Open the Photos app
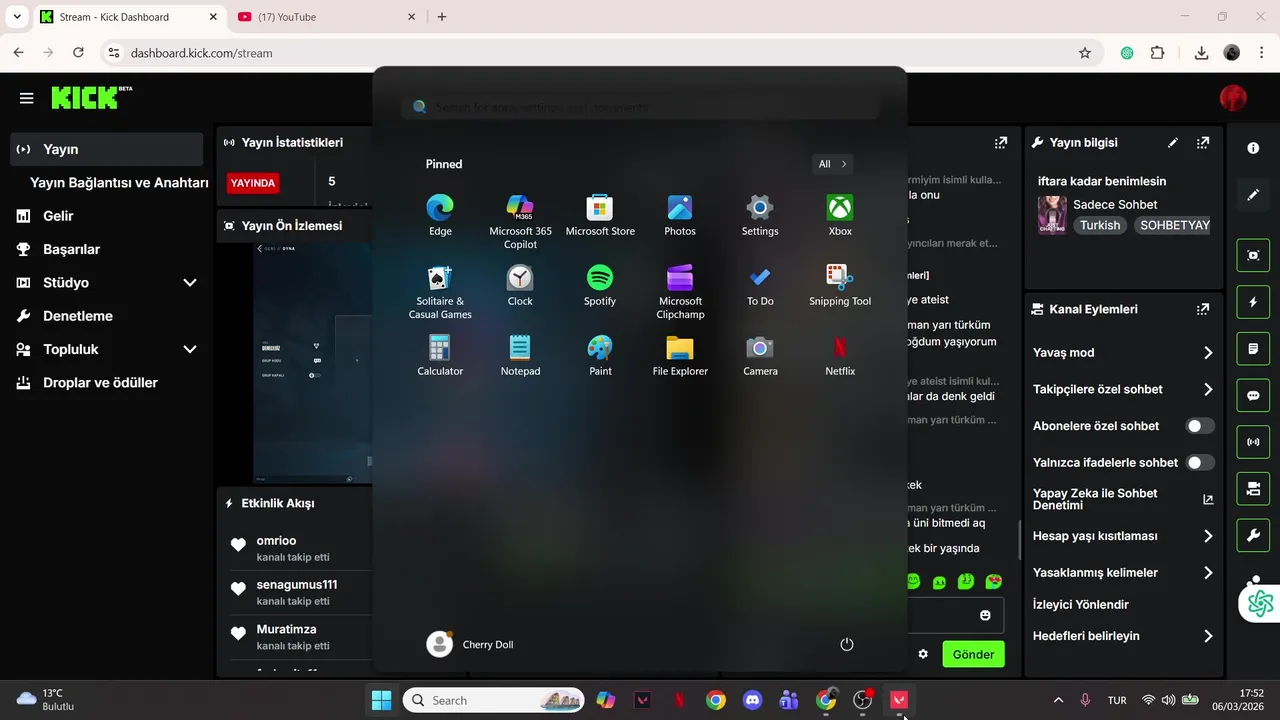This screenshot has width=1280, height=720. pos(680,216)
